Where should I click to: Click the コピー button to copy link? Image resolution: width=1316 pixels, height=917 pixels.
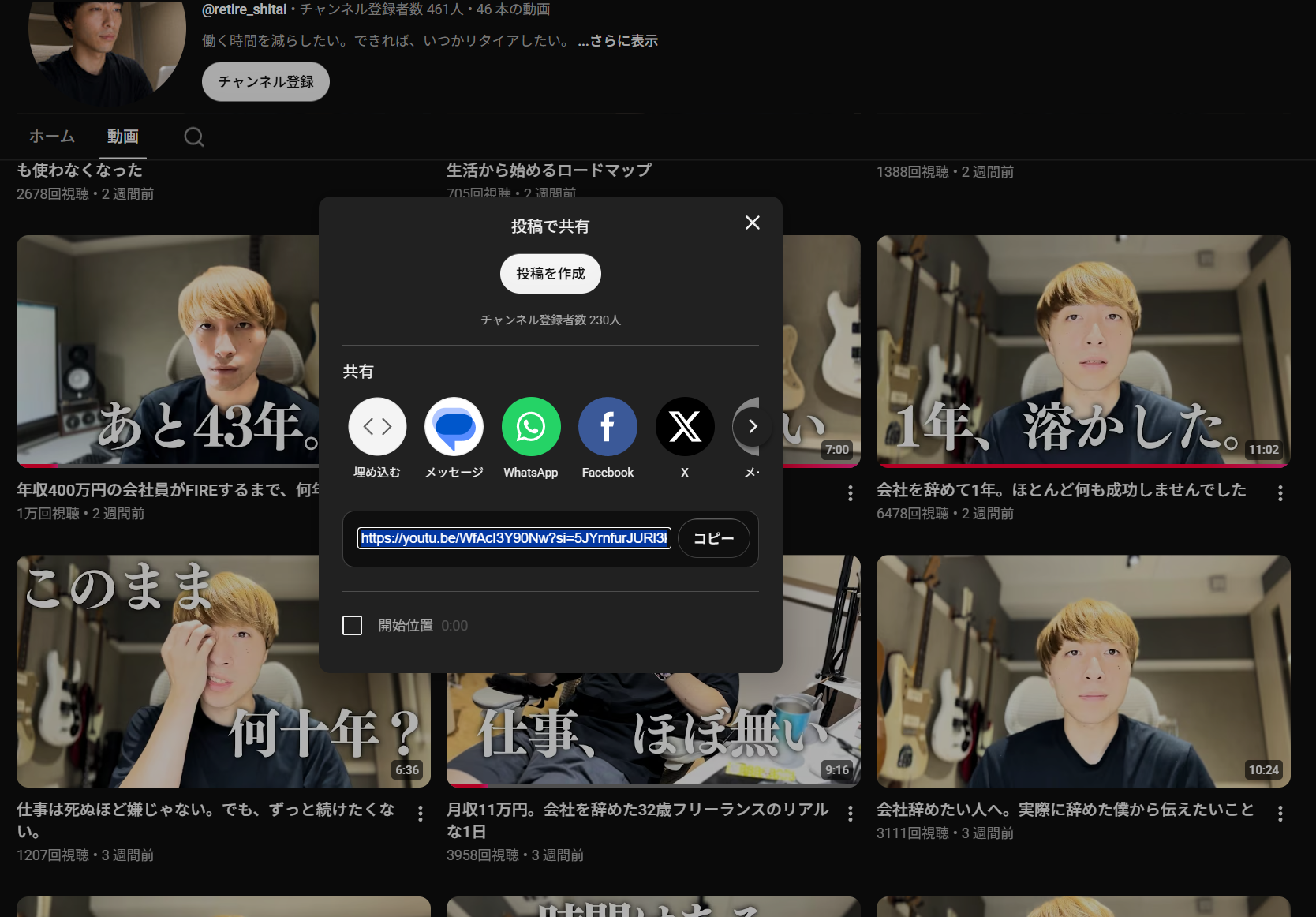[x=714, y=538]
